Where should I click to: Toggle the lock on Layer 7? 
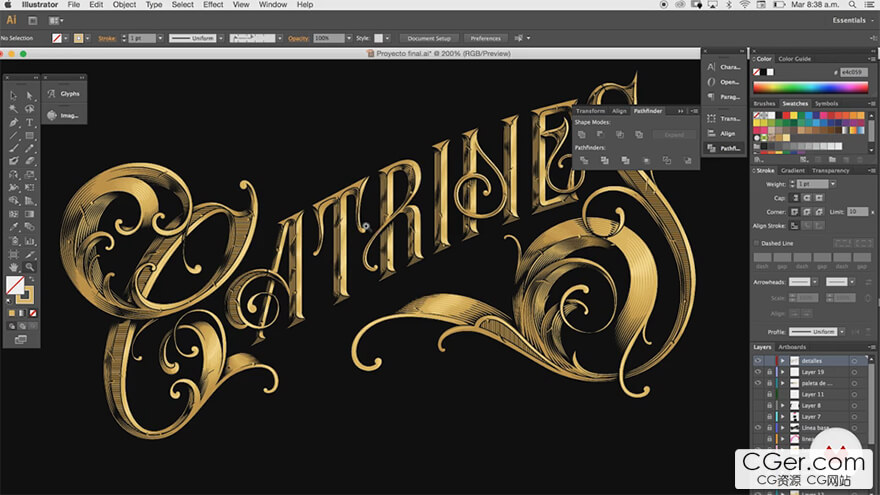[769, 416]
